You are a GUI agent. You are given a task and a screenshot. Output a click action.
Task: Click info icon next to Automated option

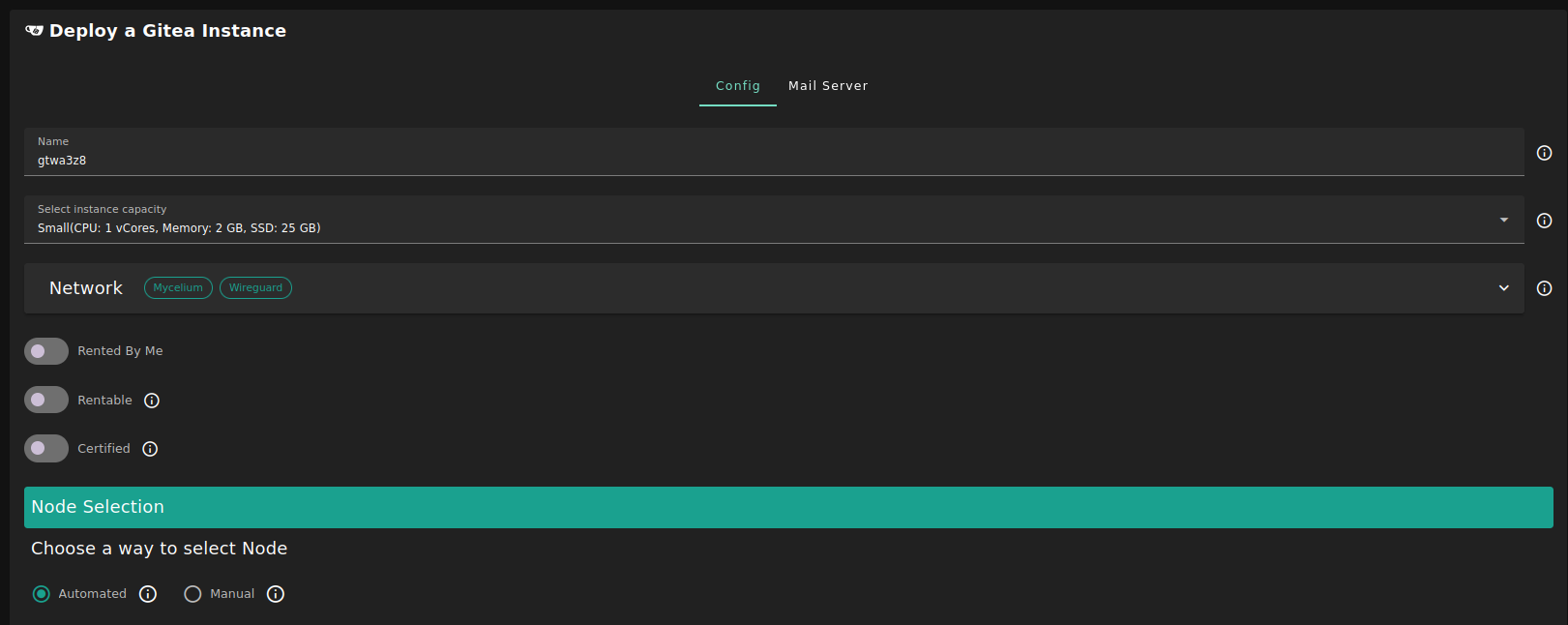pyautogui.click(x=148, y=594)
